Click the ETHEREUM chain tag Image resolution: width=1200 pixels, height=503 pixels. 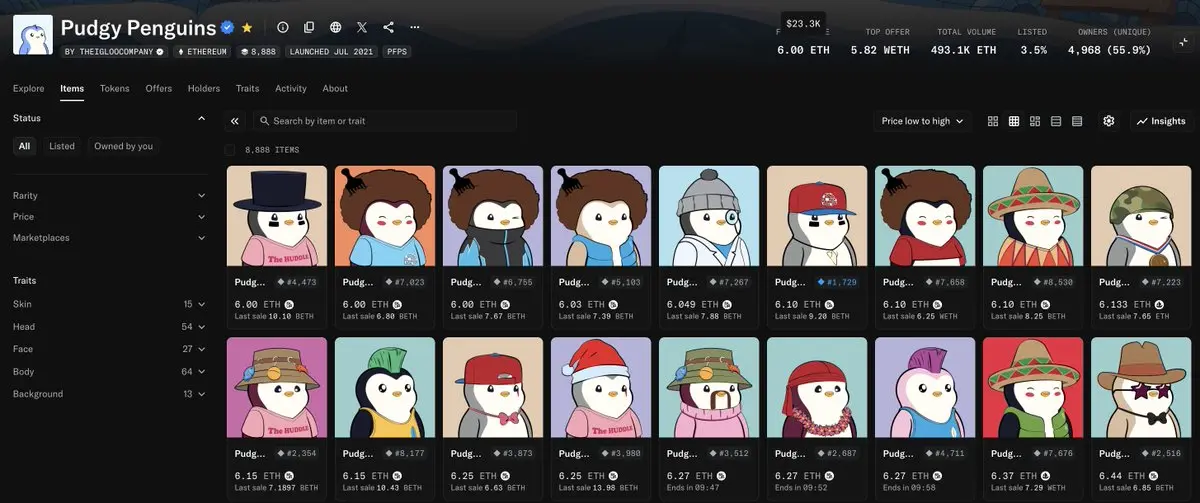tap(201, 51)
